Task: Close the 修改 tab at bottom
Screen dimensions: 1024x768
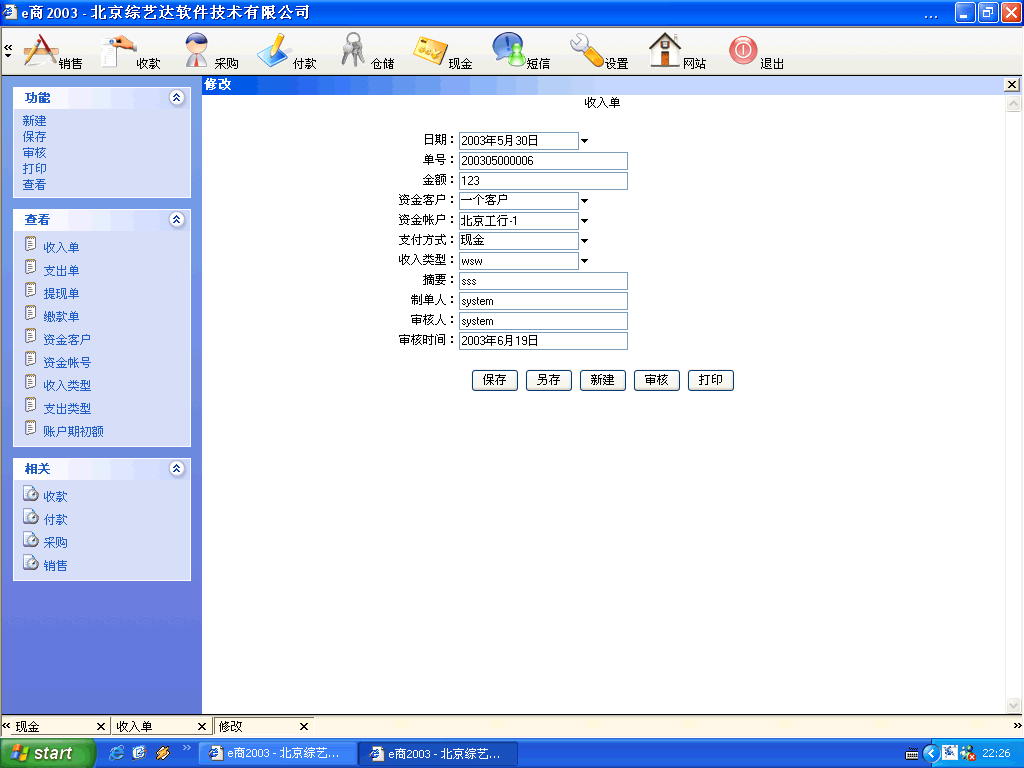Action: pyautogui.click(x=304, y=727)
